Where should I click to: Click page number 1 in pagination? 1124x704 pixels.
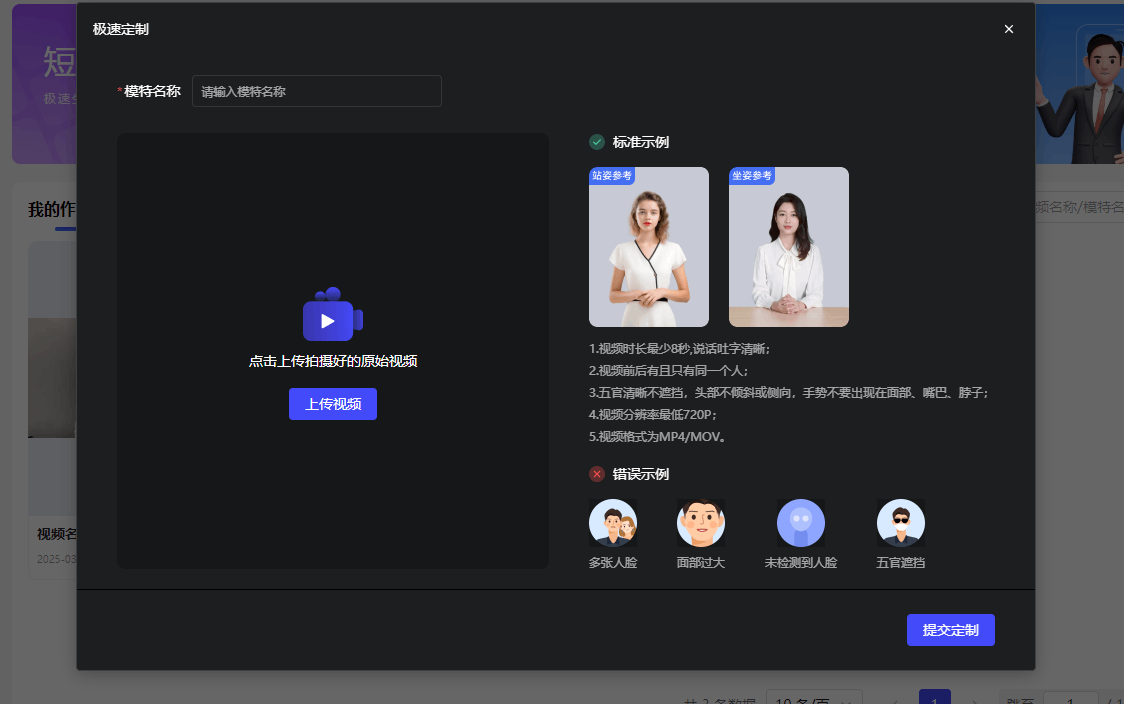[934, 699]
